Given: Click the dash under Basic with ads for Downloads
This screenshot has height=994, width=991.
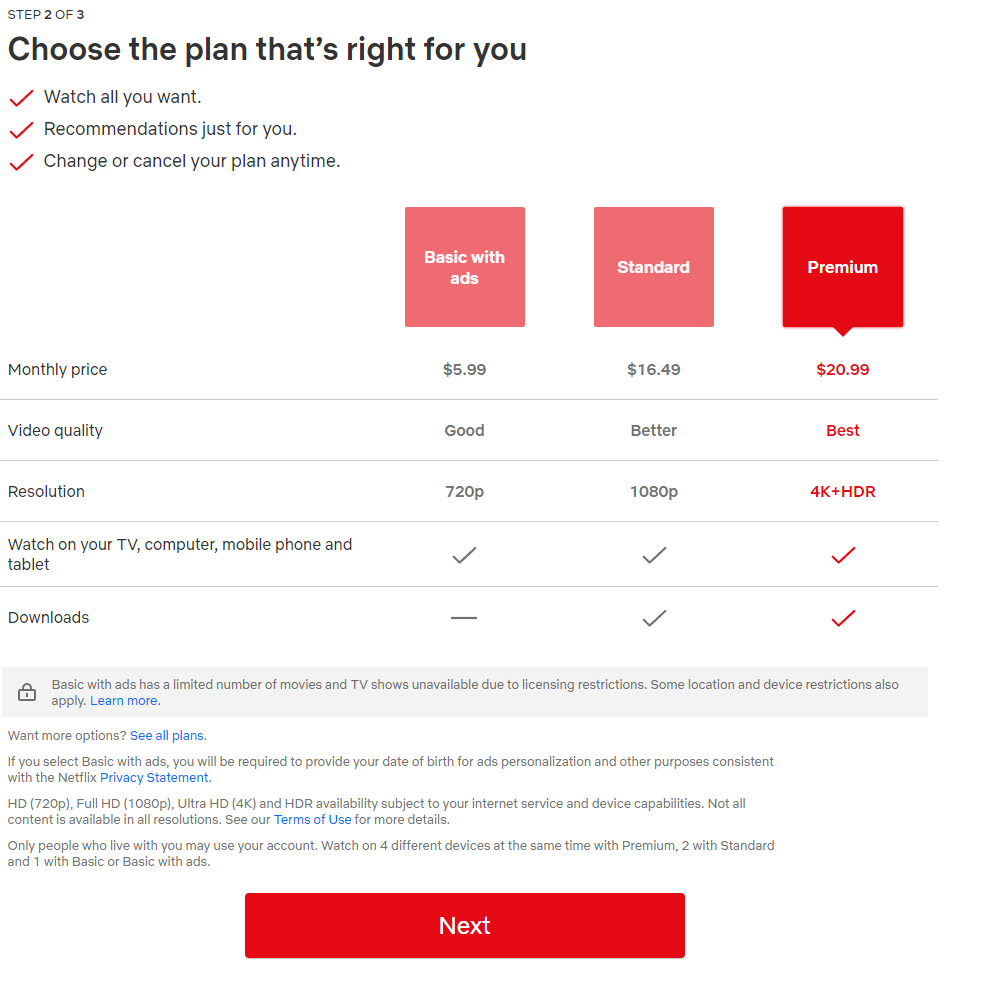Looking at the screenshot, I should point(464,618).
